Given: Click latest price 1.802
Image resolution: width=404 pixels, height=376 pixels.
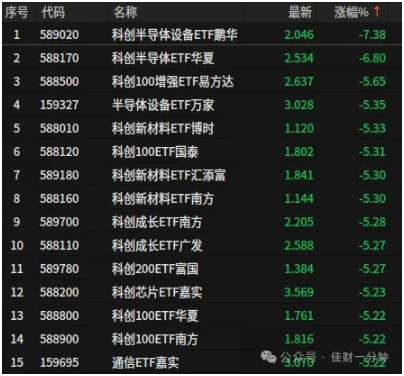Looking at the screenshot, I should click(x=299, y=152).
